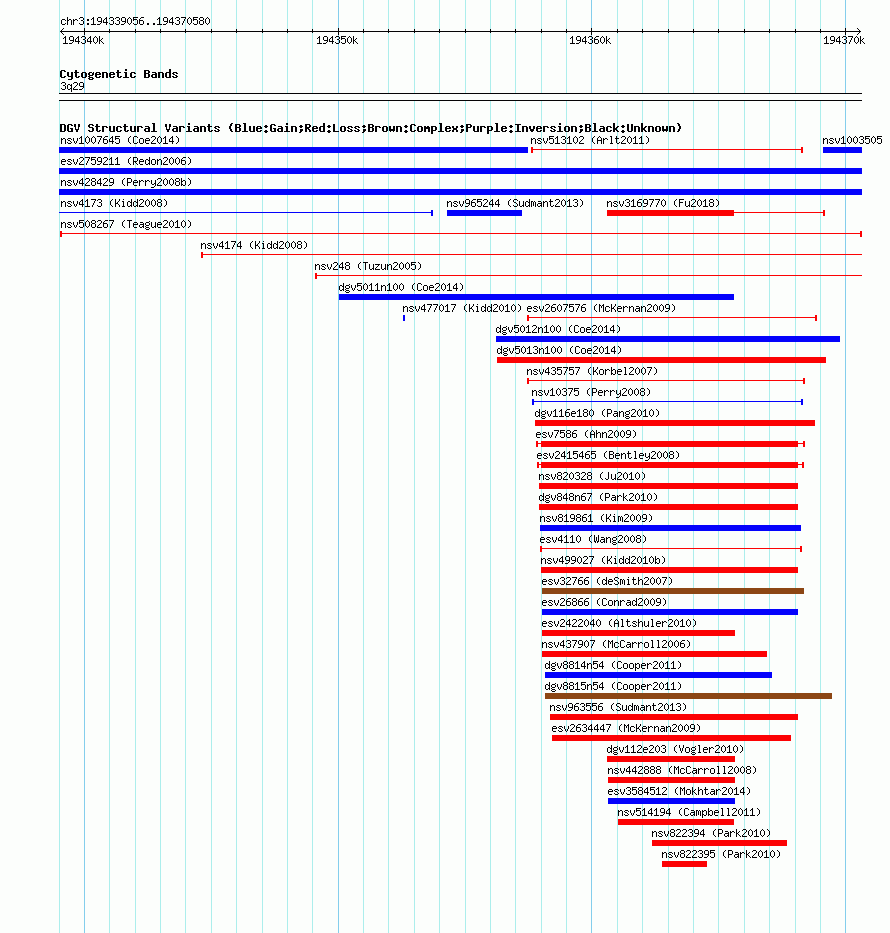Click the nsv4174 (Kidd2008) label

pyautogui.click(x=253, y=245)
